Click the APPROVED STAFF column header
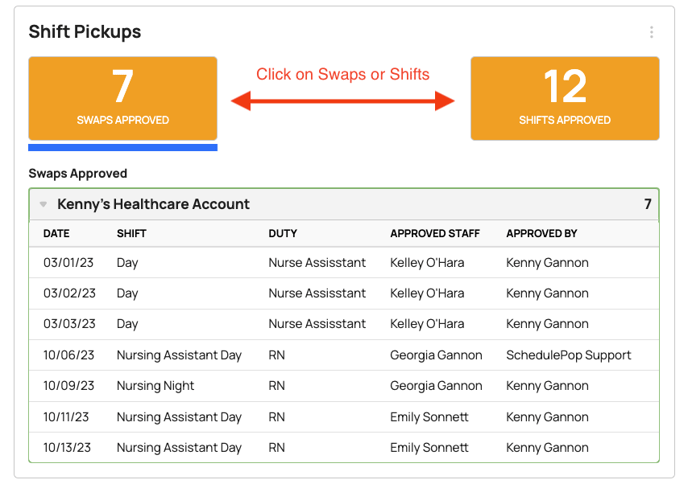This screenshot has width=688, height=484. pos(435,233)
